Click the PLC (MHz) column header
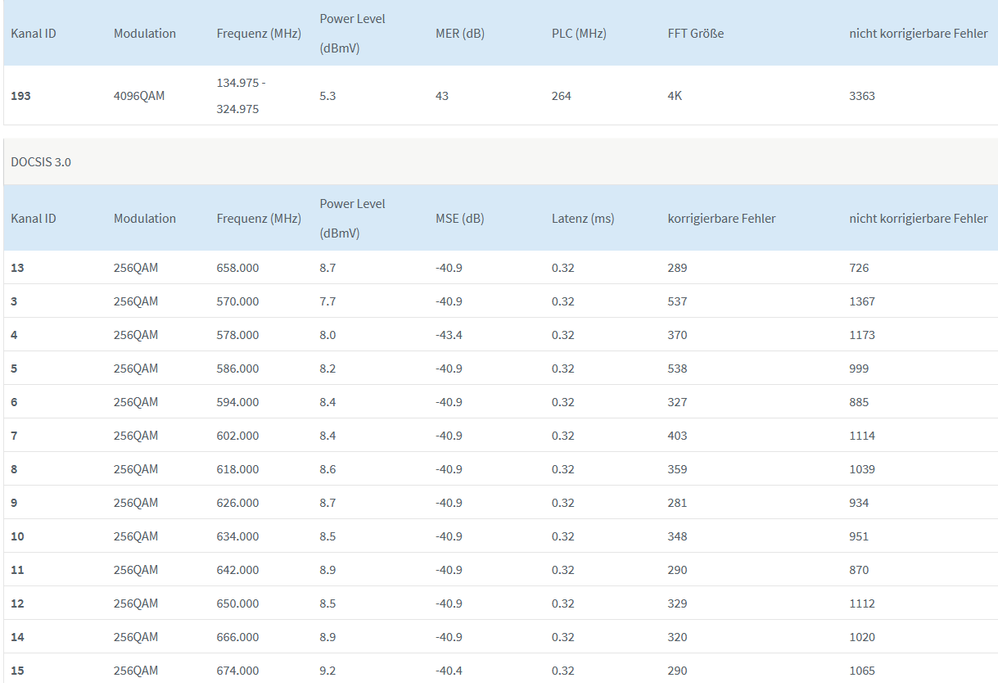Image resolution: width=998 pixels, height=683 pixels. [x=578, y=33]
